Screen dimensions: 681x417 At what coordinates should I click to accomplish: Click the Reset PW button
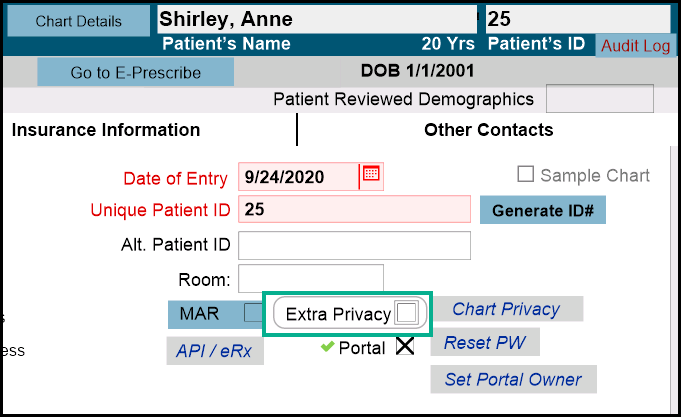point(485,342)
